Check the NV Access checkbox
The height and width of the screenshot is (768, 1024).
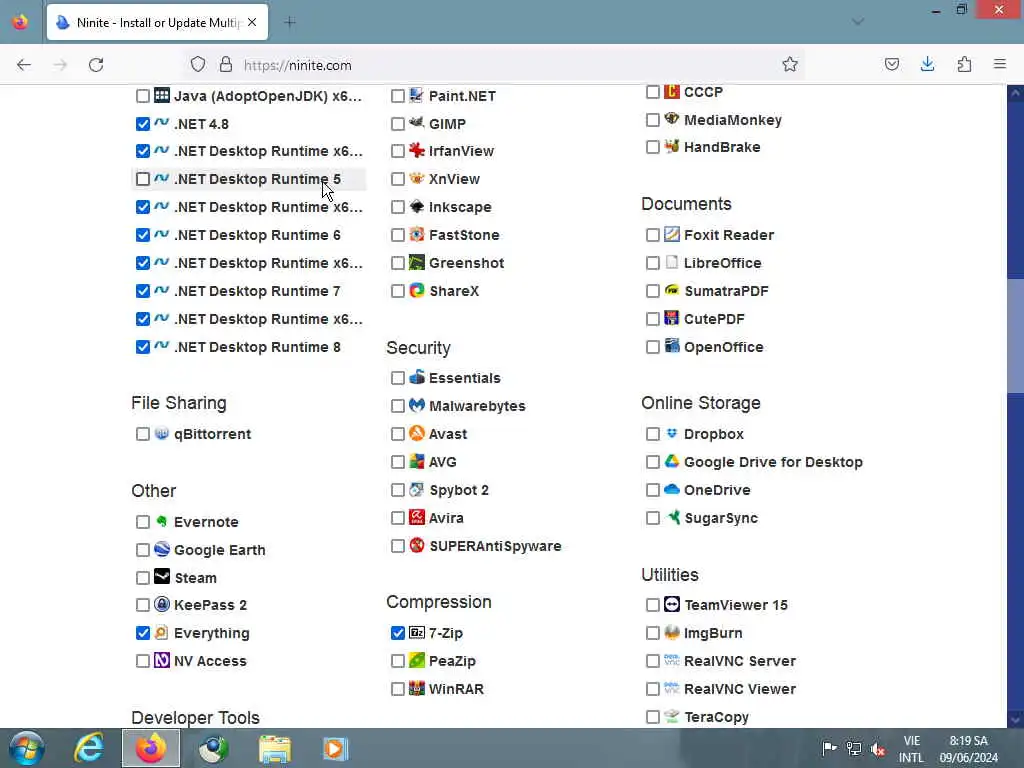(142, 661)
